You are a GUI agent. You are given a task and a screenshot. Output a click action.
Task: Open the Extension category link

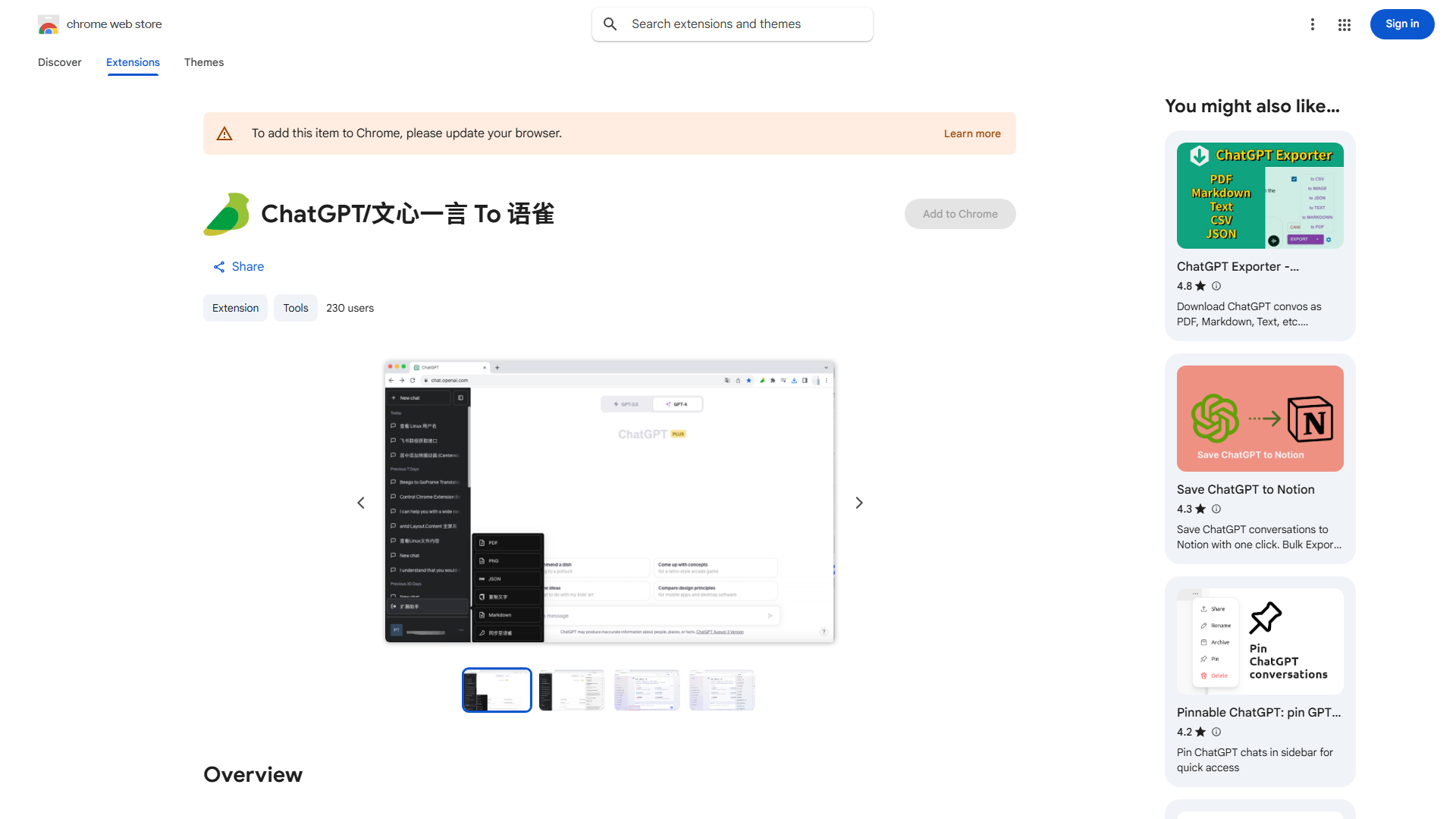235,308
